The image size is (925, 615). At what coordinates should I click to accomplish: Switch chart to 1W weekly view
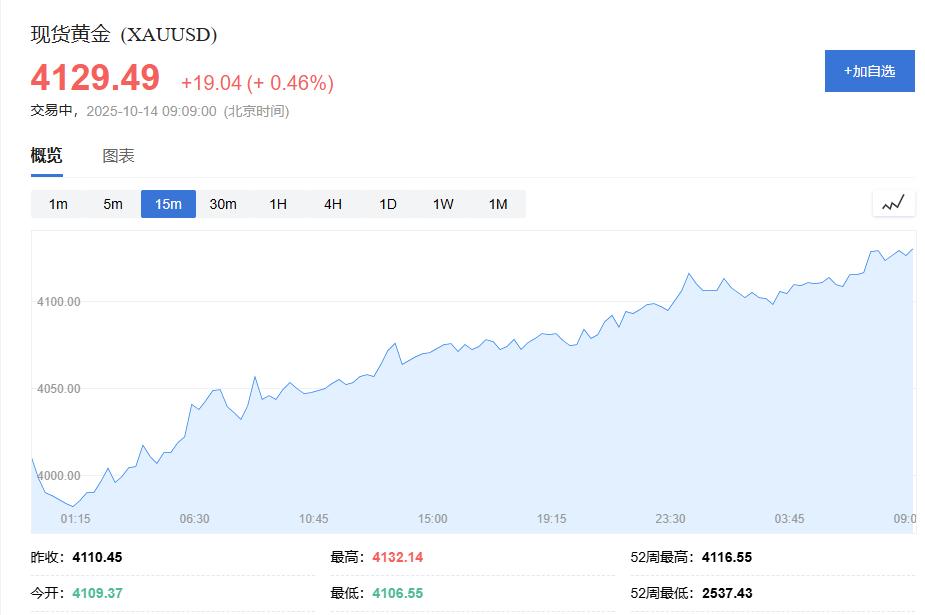pos(443,203)
